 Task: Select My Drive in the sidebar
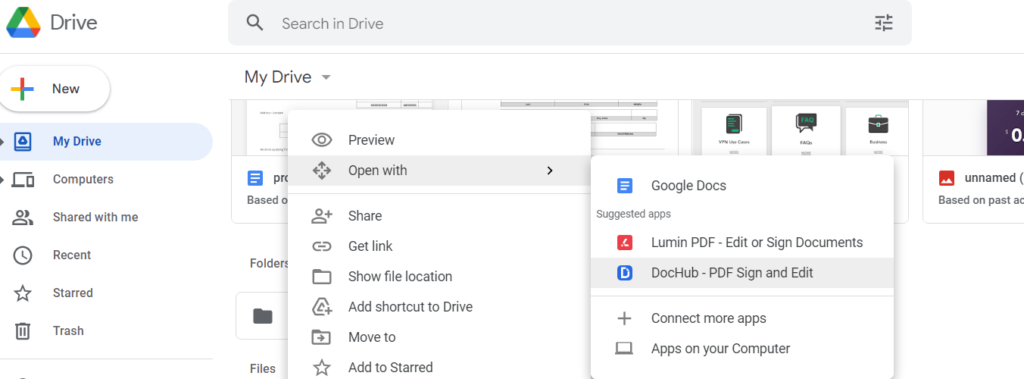click(x=106, y=141)
